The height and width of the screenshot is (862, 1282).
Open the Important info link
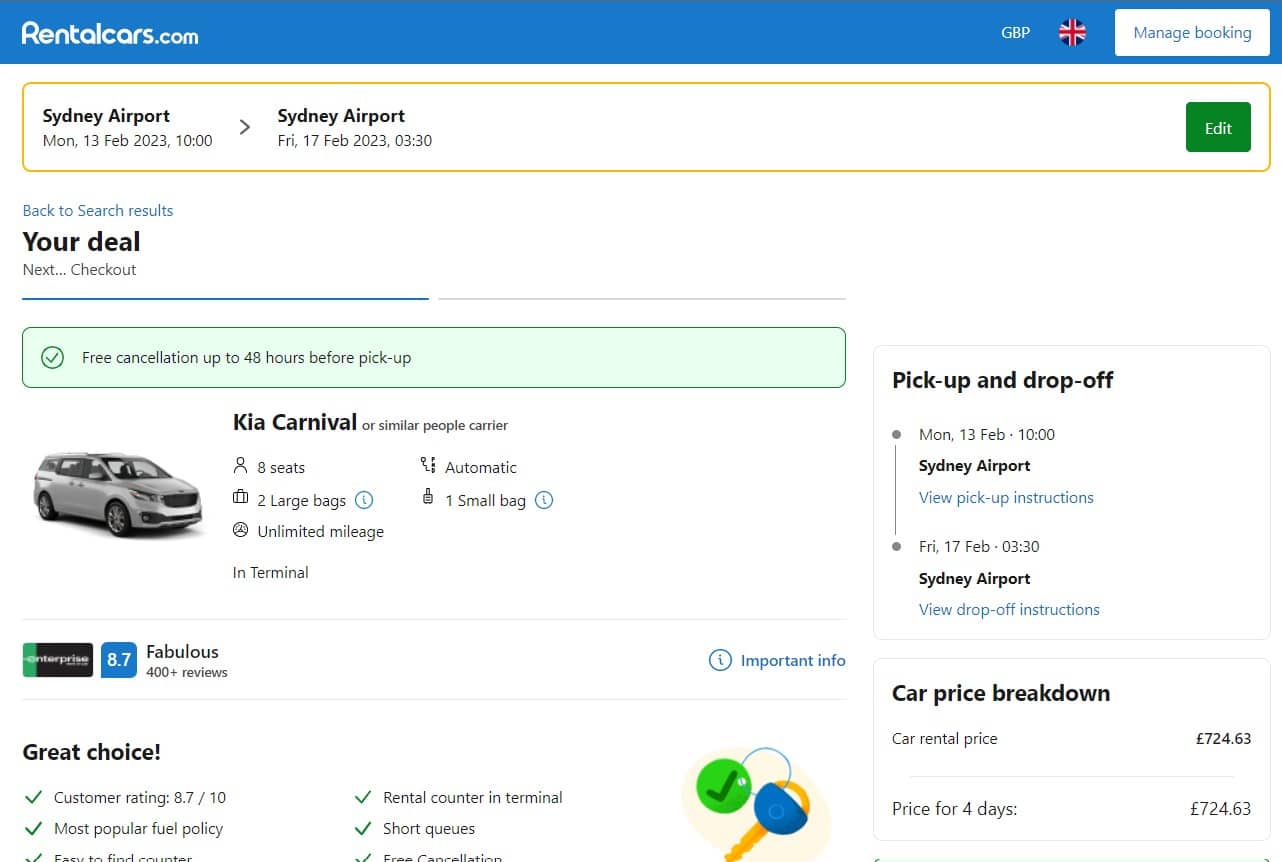[x=793, y=660]
